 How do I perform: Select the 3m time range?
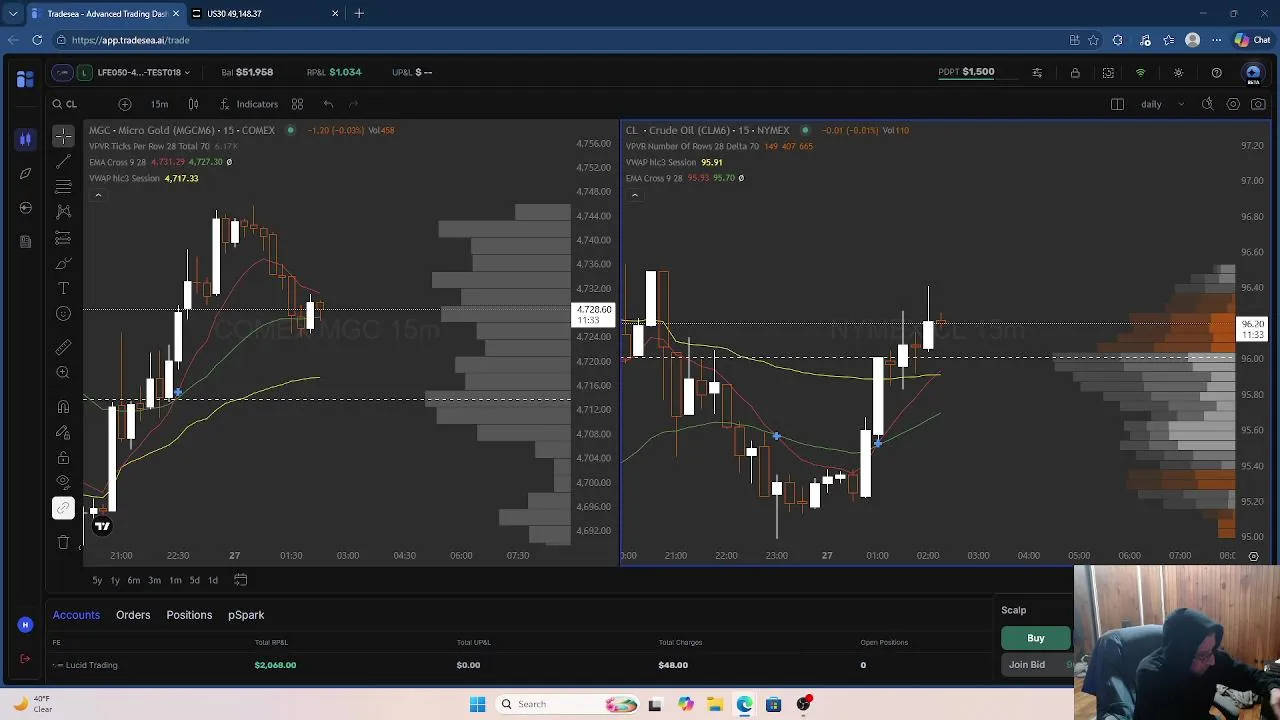[x=154, y=580]
